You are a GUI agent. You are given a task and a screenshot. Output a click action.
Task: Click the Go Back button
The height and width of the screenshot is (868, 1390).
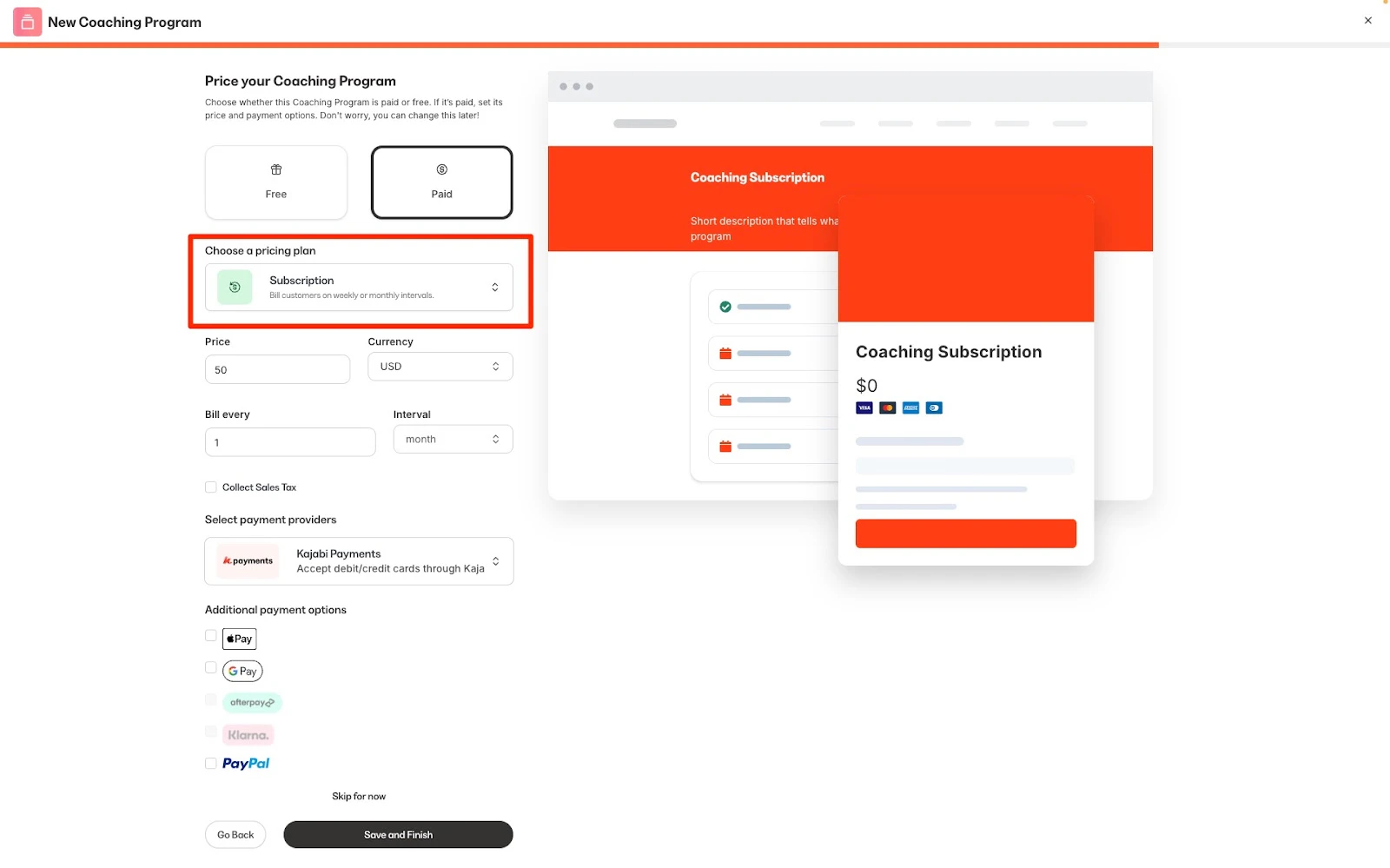coord(235,834)
